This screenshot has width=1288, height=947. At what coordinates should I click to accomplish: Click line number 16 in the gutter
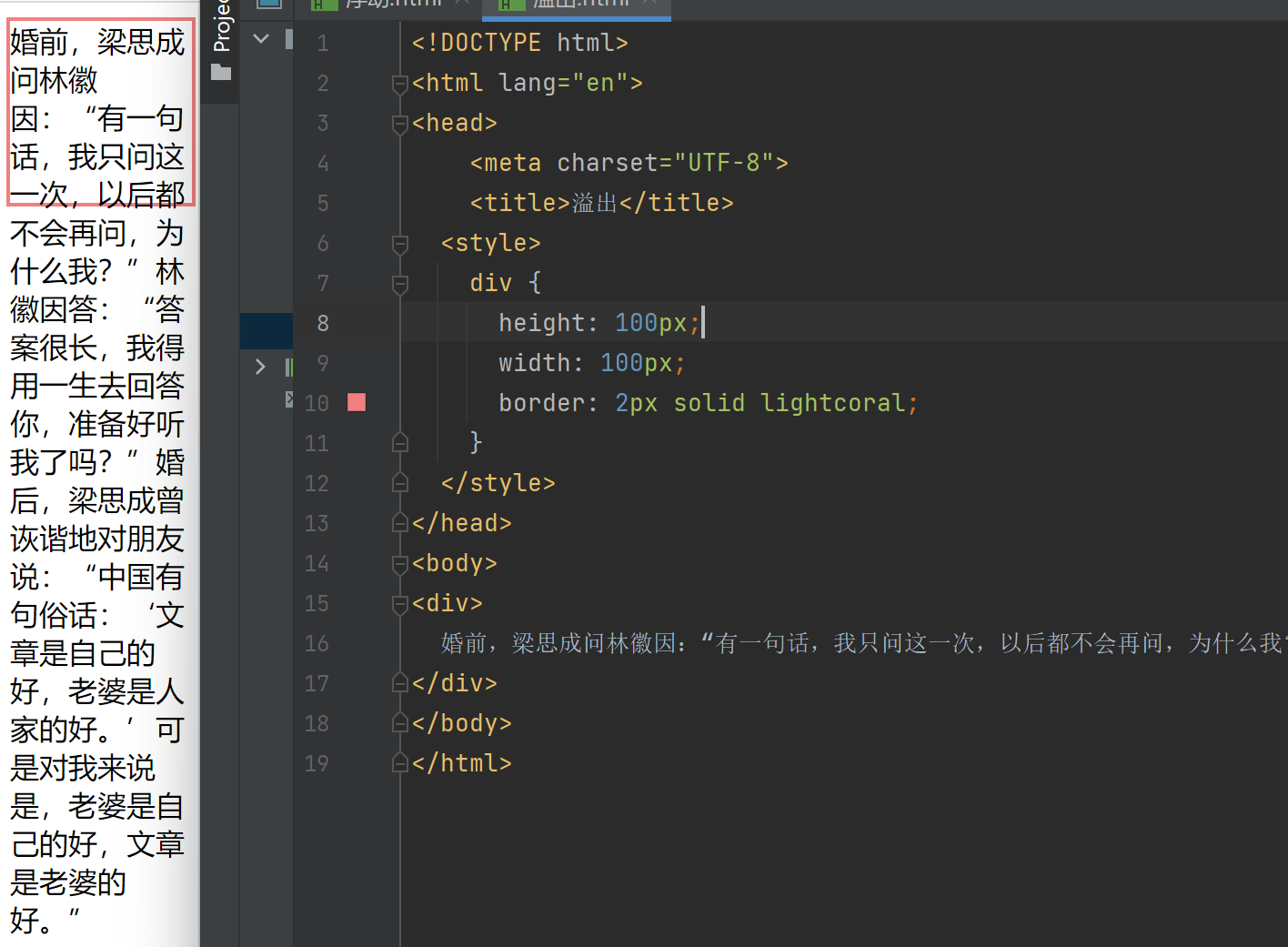[317, 643]
